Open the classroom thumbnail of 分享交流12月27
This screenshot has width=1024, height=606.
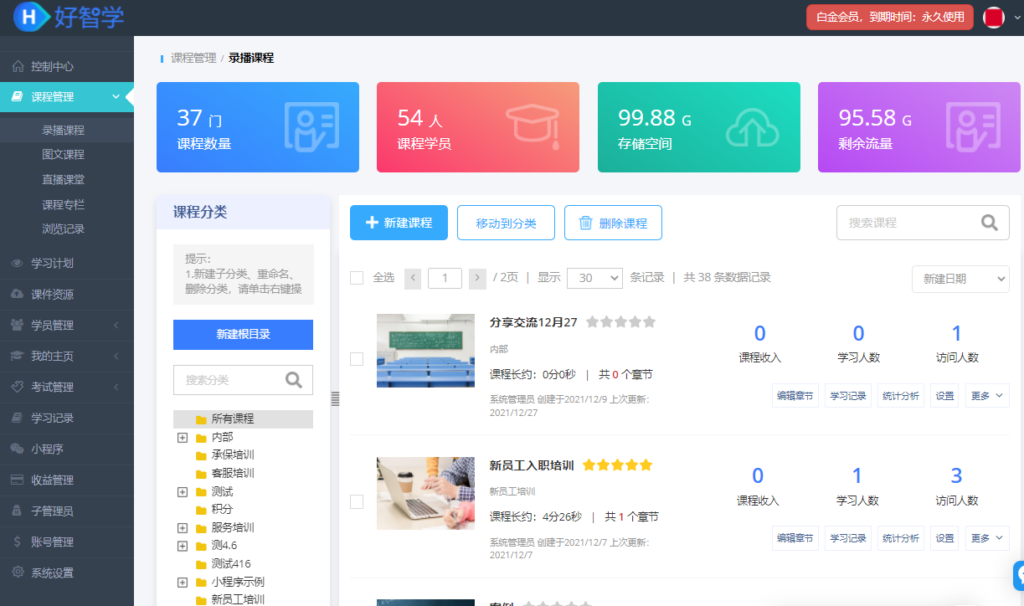click(426, 351)
